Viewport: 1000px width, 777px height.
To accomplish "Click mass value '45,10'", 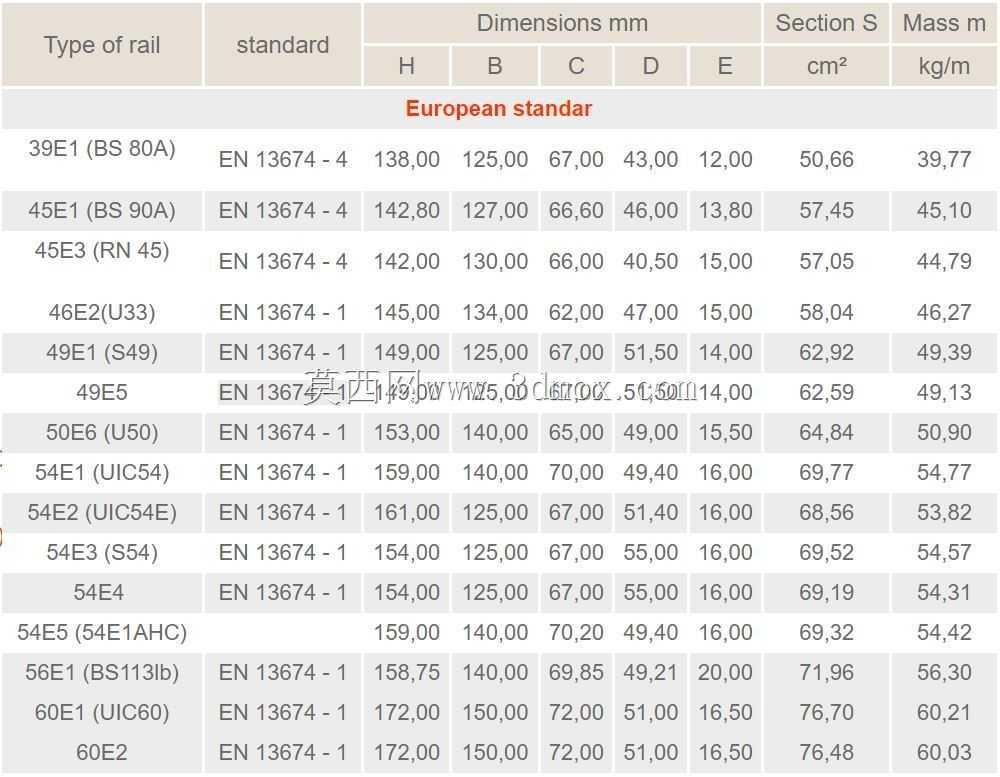I will (x=944, y=210).
